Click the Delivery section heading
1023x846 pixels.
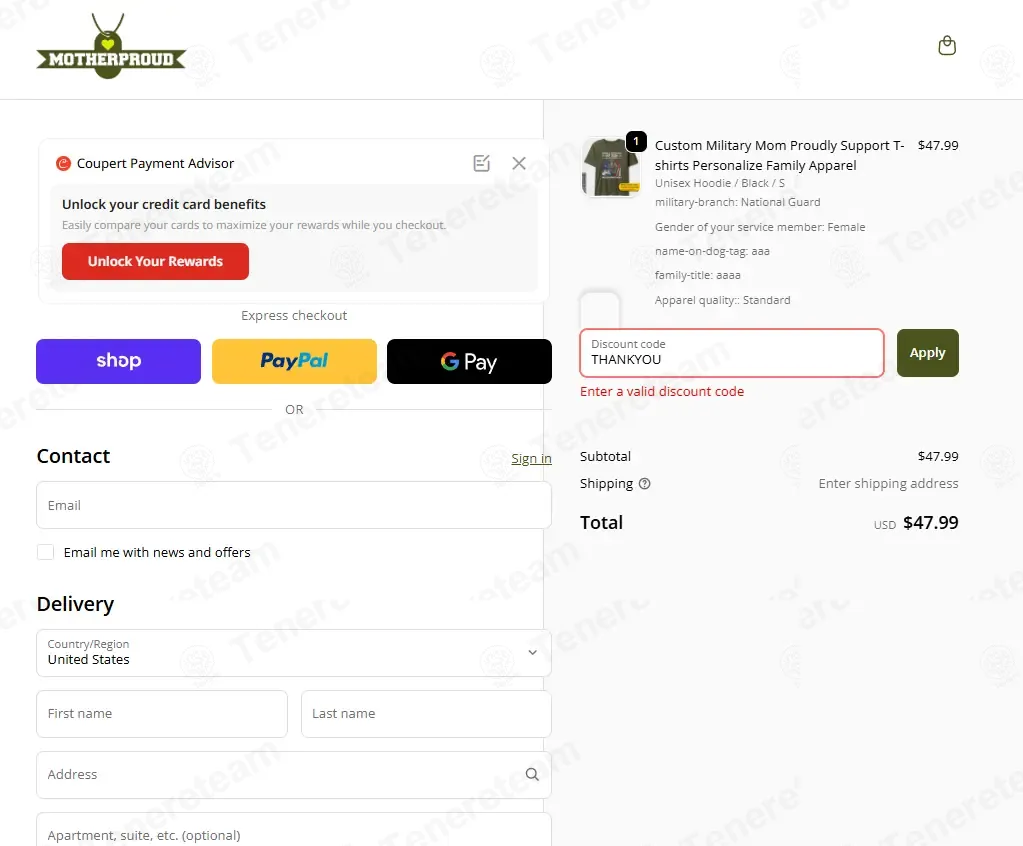point(75,604)
